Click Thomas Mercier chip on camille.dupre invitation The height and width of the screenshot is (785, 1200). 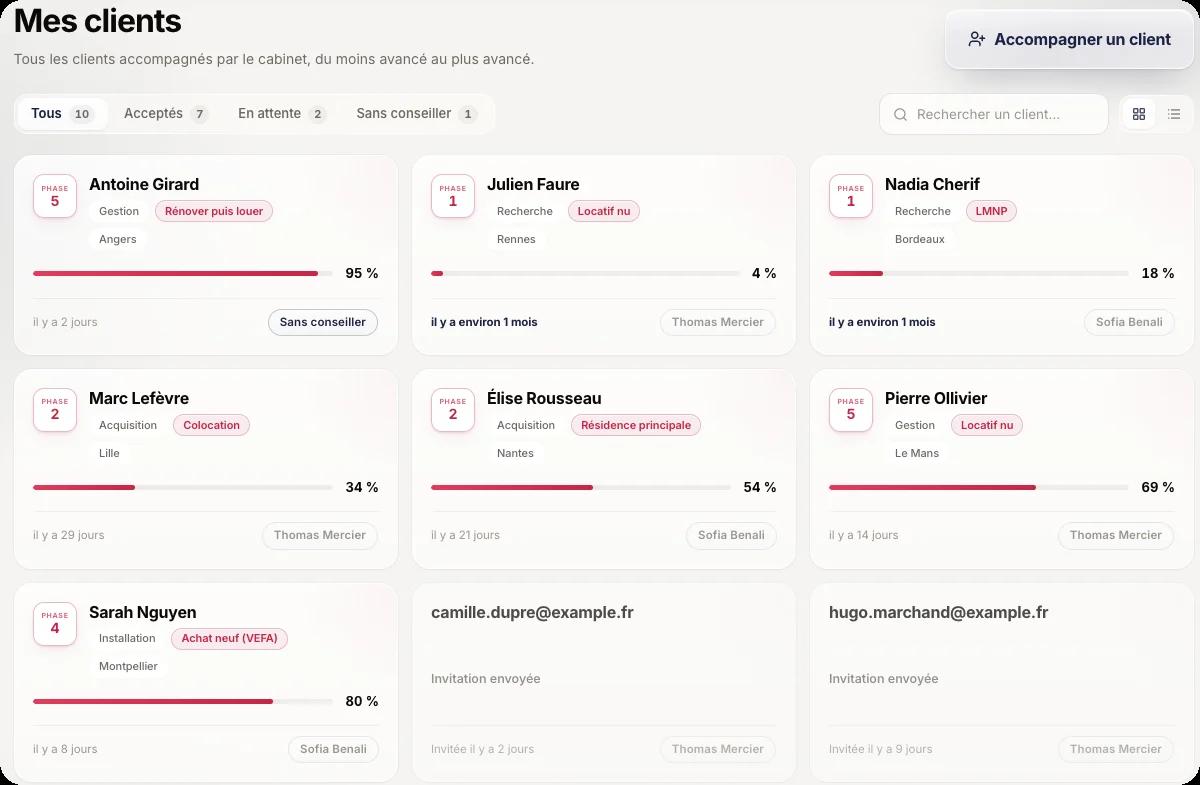point(717,749)
